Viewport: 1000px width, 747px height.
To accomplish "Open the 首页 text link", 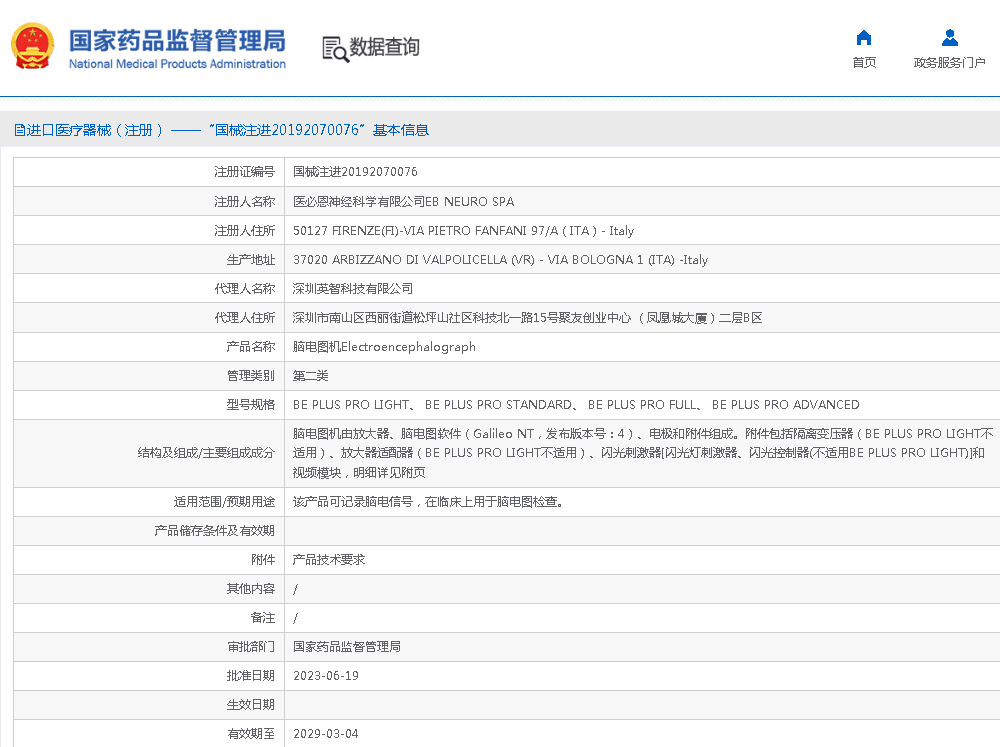I will [x=864, y=63].
